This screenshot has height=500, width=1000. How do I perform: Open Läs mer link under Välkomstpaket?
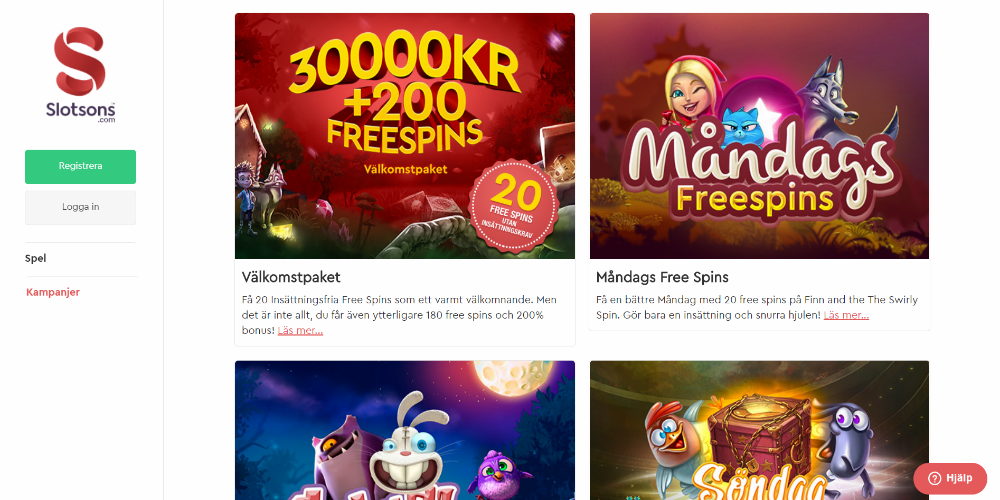click(x=300, y=330)
